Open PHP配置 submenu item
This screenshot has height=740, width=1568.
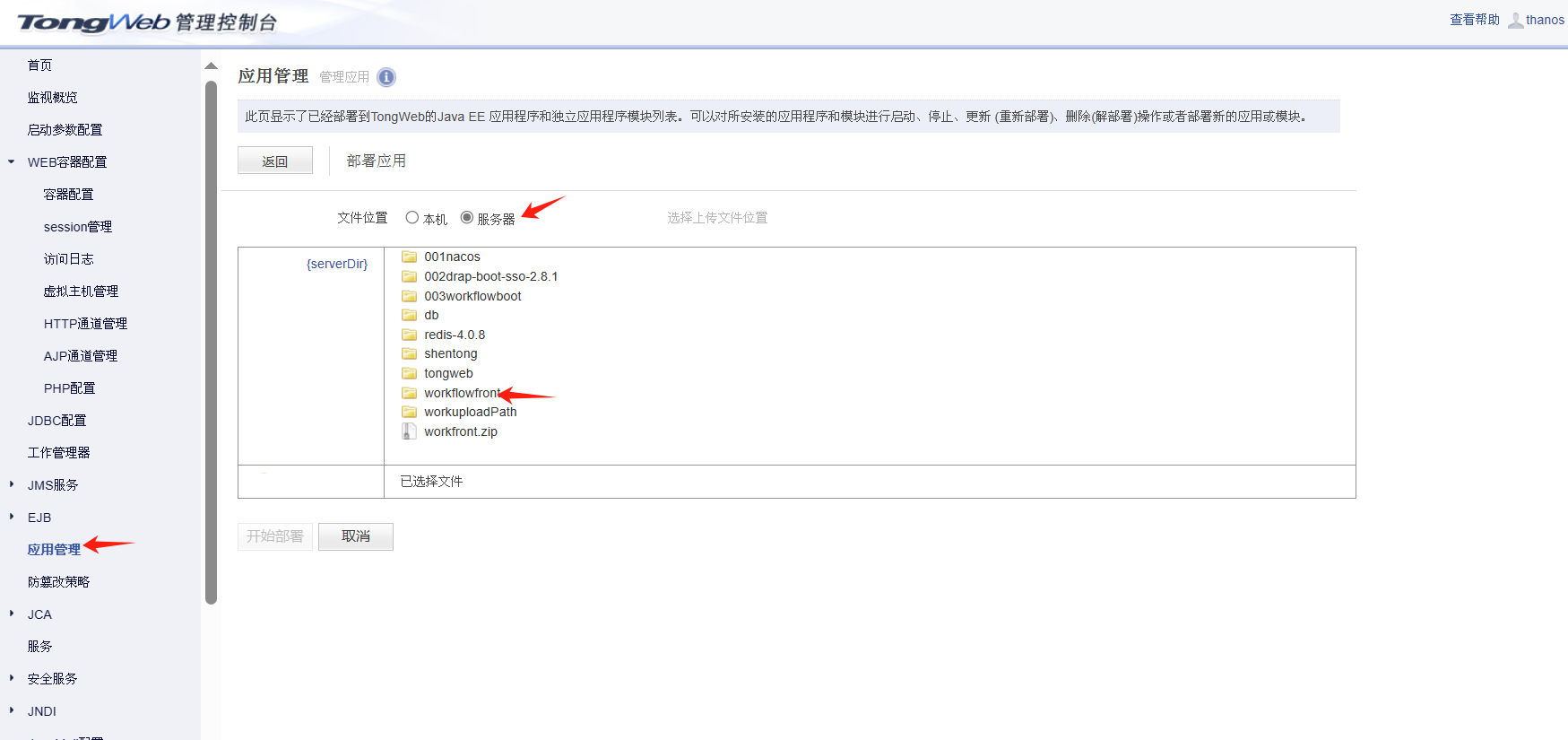pyautogui.click(x=70, y=388)
